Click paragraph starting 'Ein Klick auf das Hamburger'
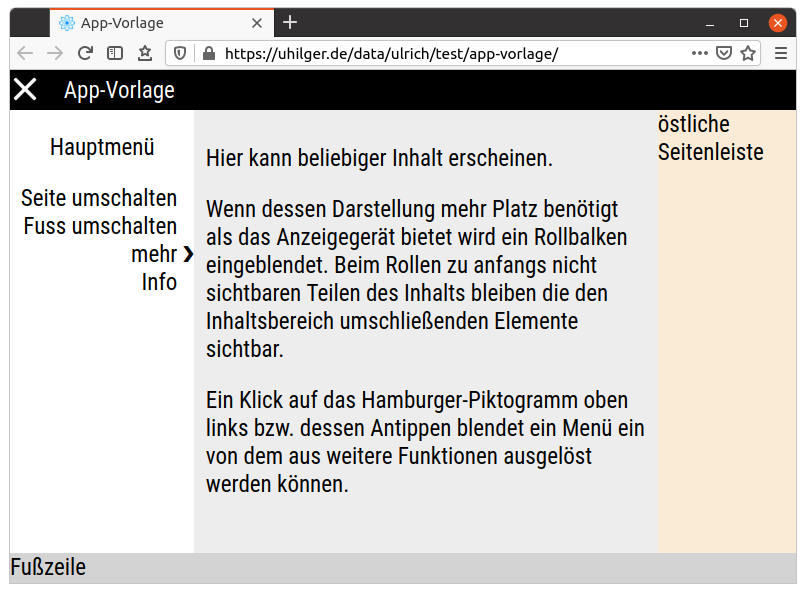The width and height of the screenshot is (806, 593). pyautogui.click(x=425, y=442)
